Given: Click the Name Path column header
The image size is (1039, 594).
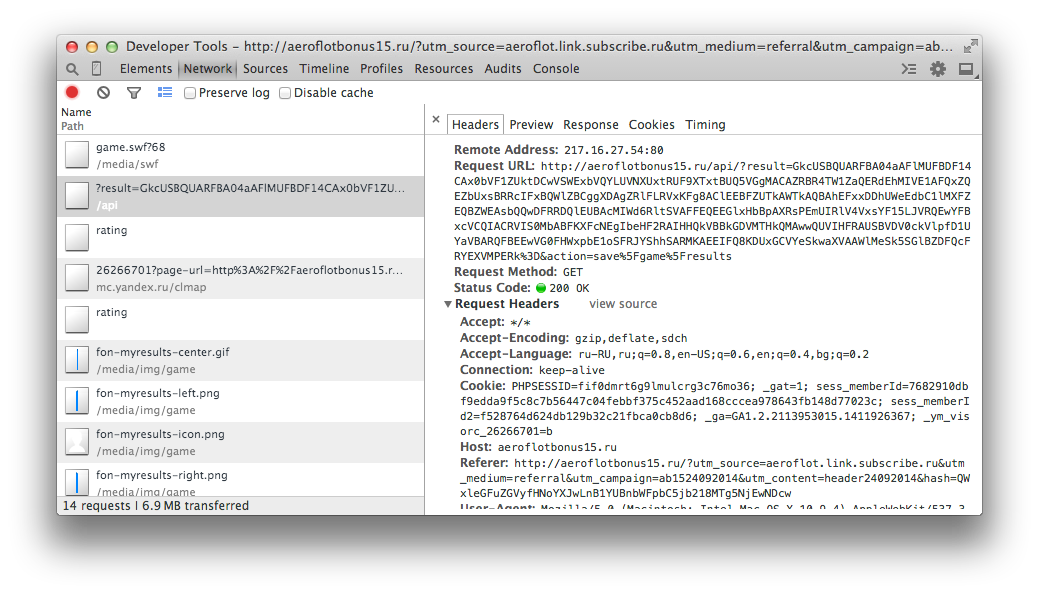Looking at the screenshot, I should coord(241,119).
